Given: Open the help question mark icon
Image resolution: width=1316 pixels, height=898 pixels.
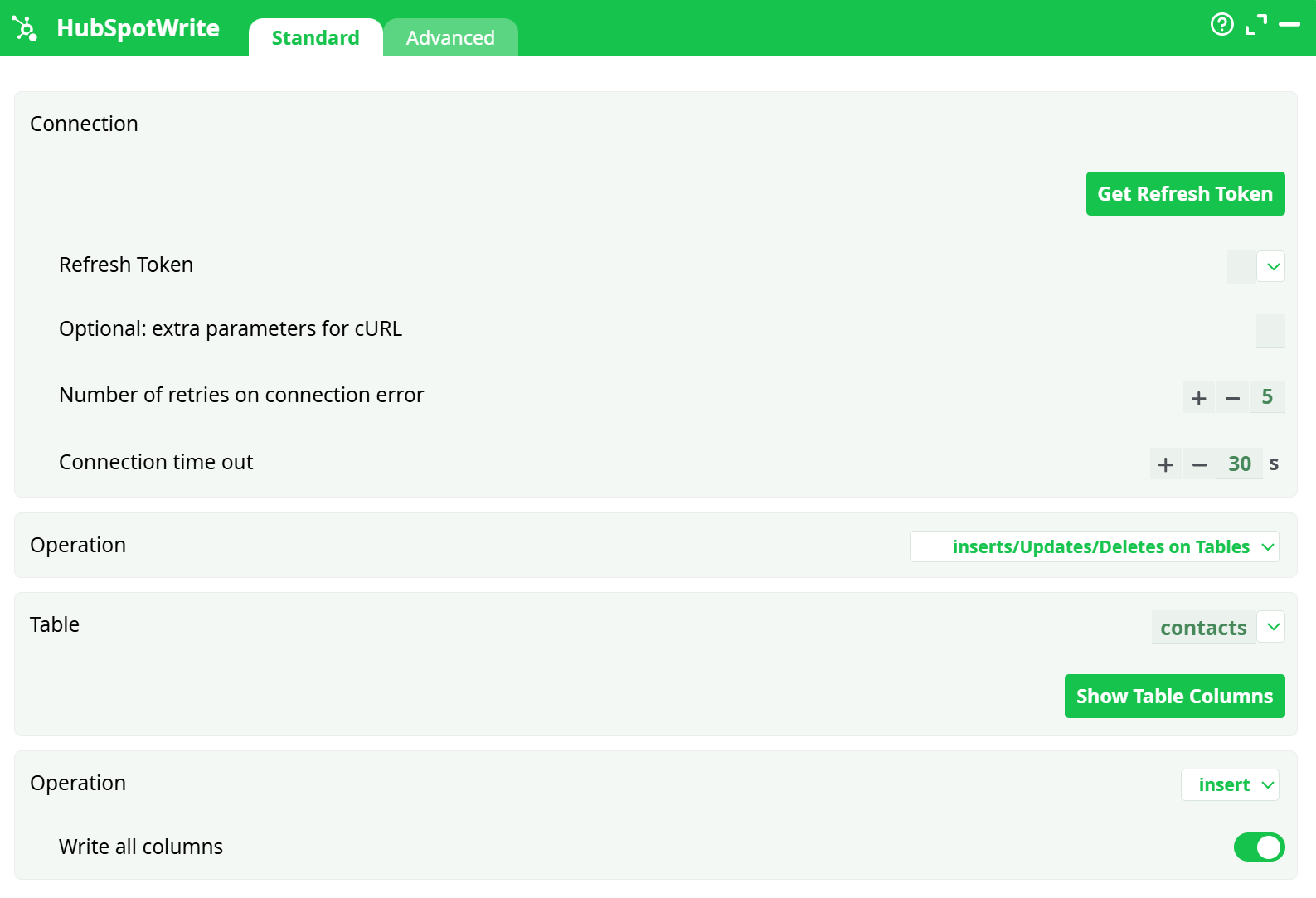Looking at the screenshot, I should (x=1221, y=24).
